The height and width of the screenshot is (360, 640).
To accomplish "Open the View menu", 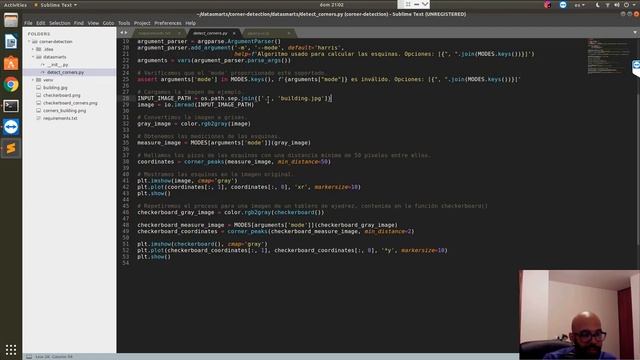I will [x=93, y=23].
